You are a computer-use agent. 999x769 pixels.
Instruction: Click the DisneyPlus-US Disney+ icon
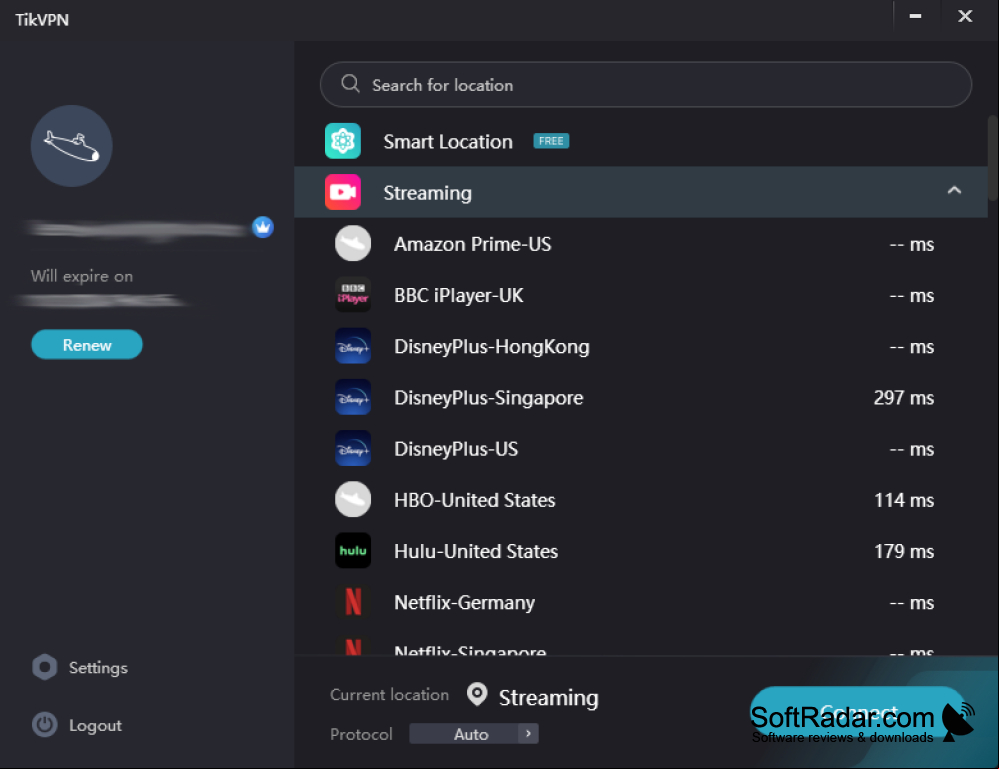[353, 448]
